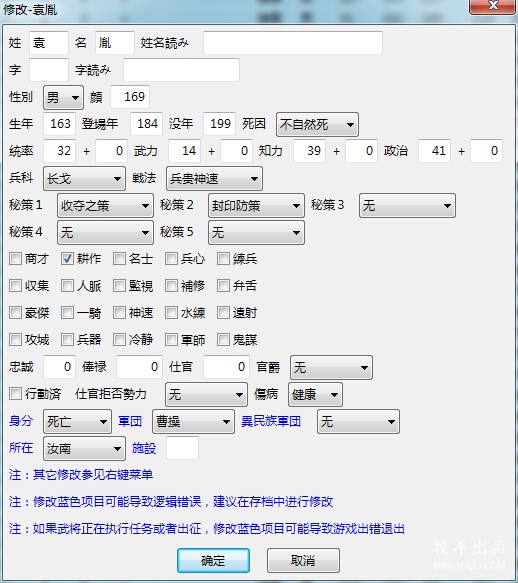518x583 pixels.
Task: Click the 姓名読み input field
Action: click(x=293, y=43)
